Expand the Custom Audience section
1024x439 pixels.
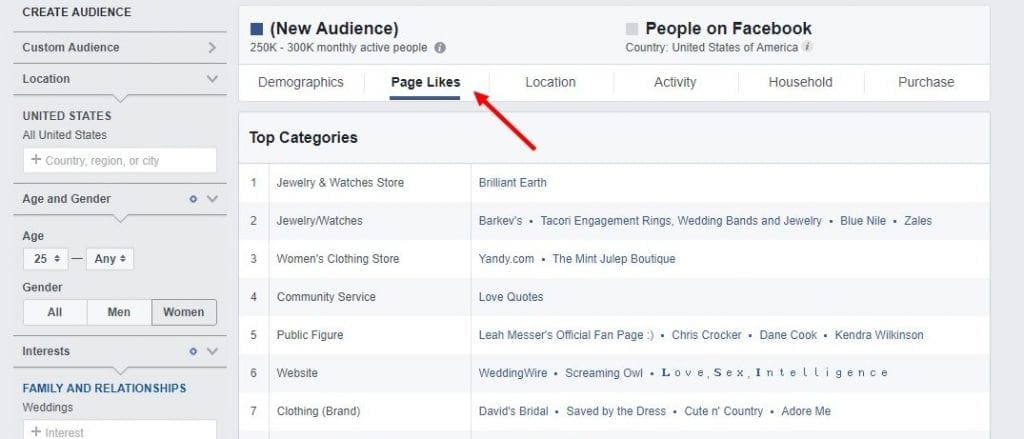tap(212, 47)
